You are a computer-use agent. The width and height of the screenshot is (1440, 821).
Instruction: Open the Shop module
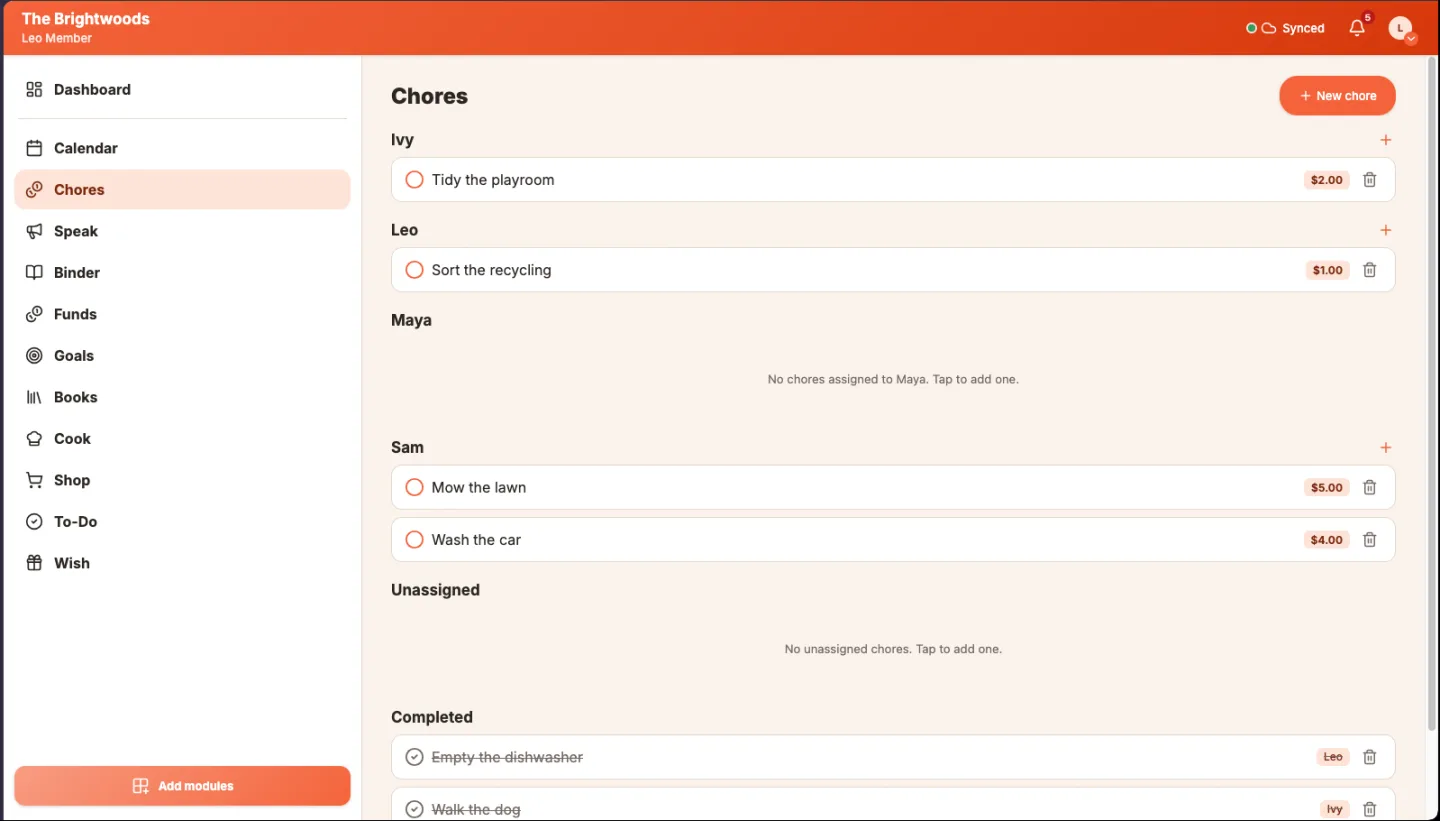[182, 480]
